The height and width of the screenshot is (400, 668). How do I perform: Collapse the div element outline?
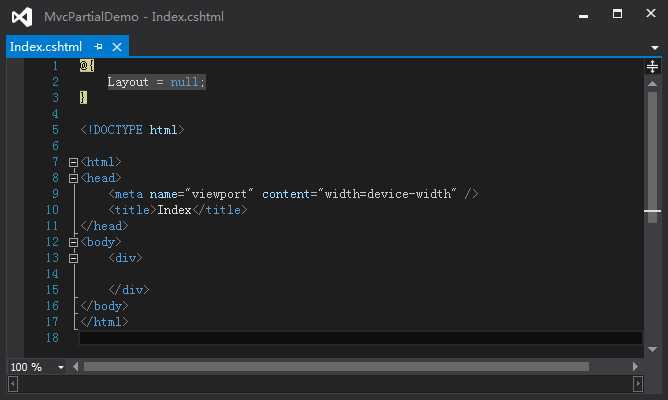click(x=73, y=258)
